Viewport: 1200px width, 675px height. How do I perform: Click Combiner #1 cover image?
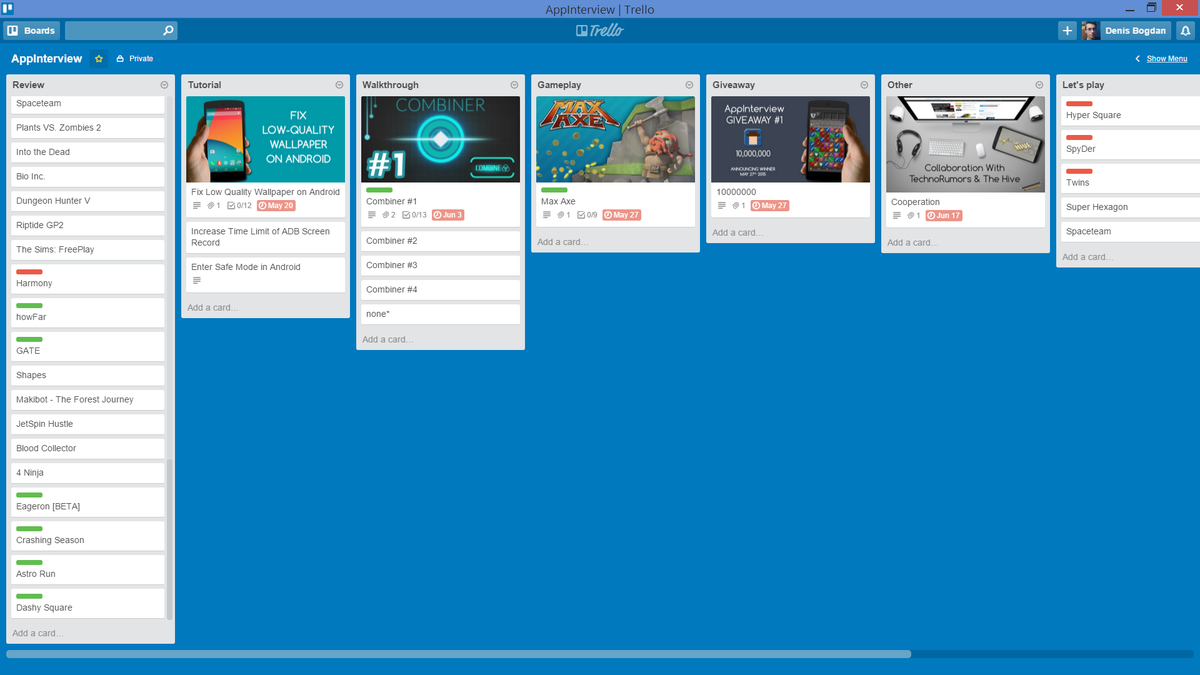(x=440, y=139)
